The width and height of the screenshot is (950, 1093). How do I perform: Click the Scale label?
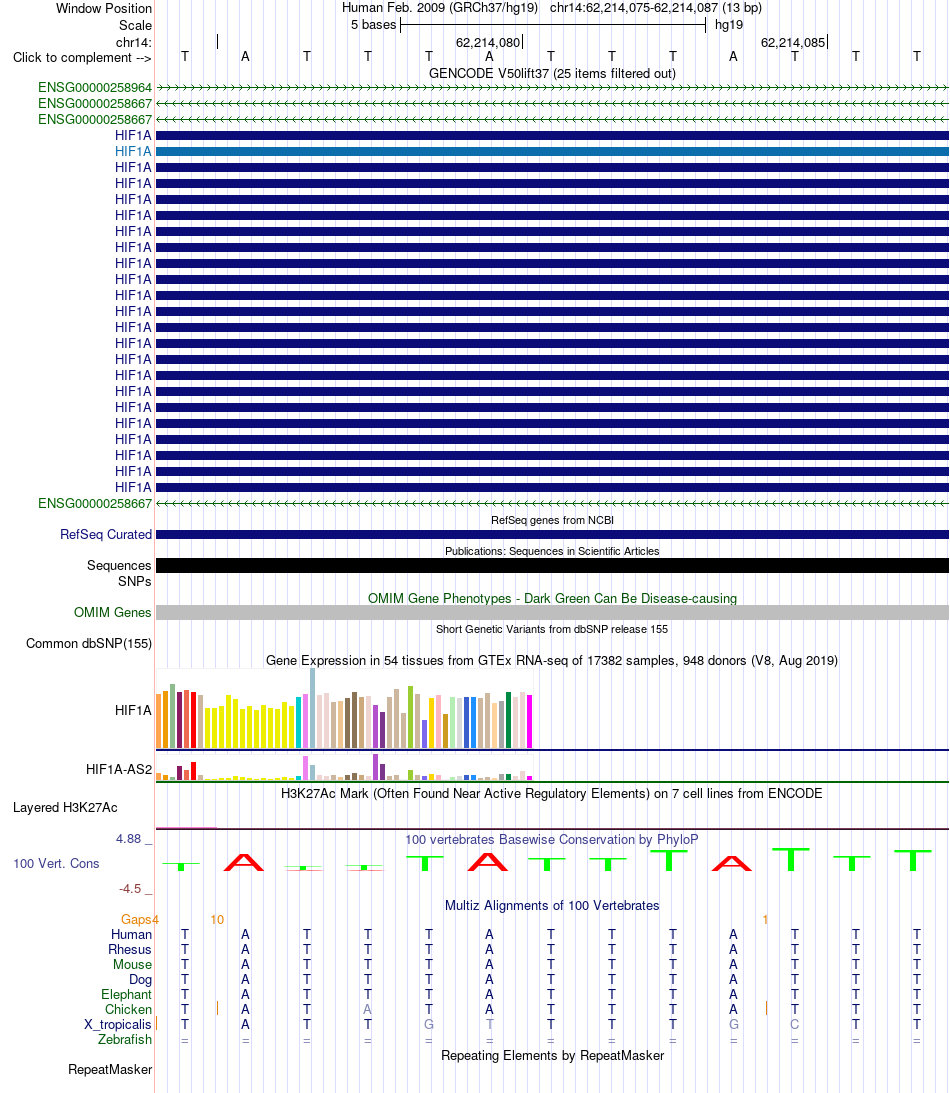[135, 25]
